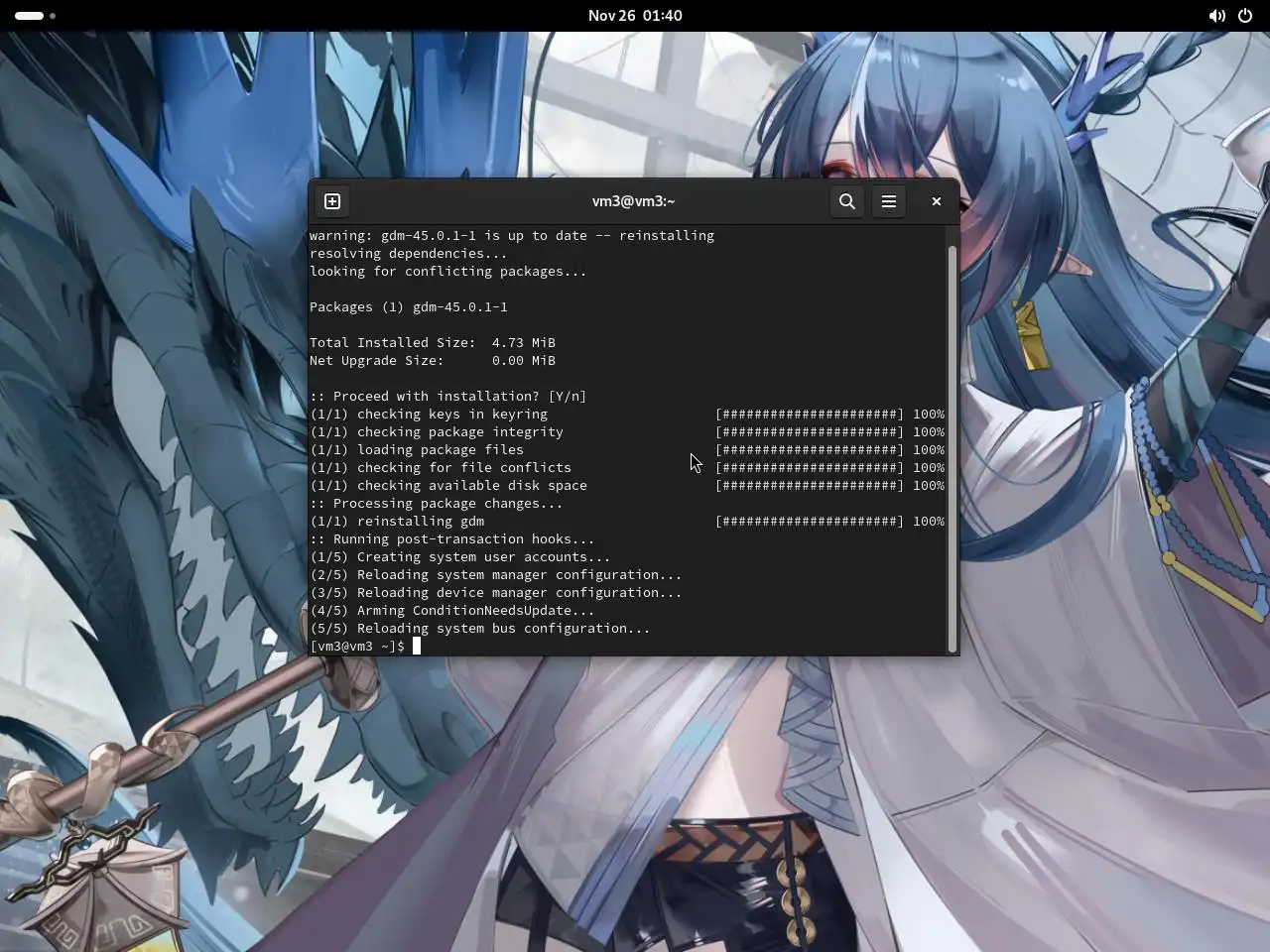Click the vm3@vm3:~ window title
This screenshot has width=1270, height=952.
pos(633,201)
